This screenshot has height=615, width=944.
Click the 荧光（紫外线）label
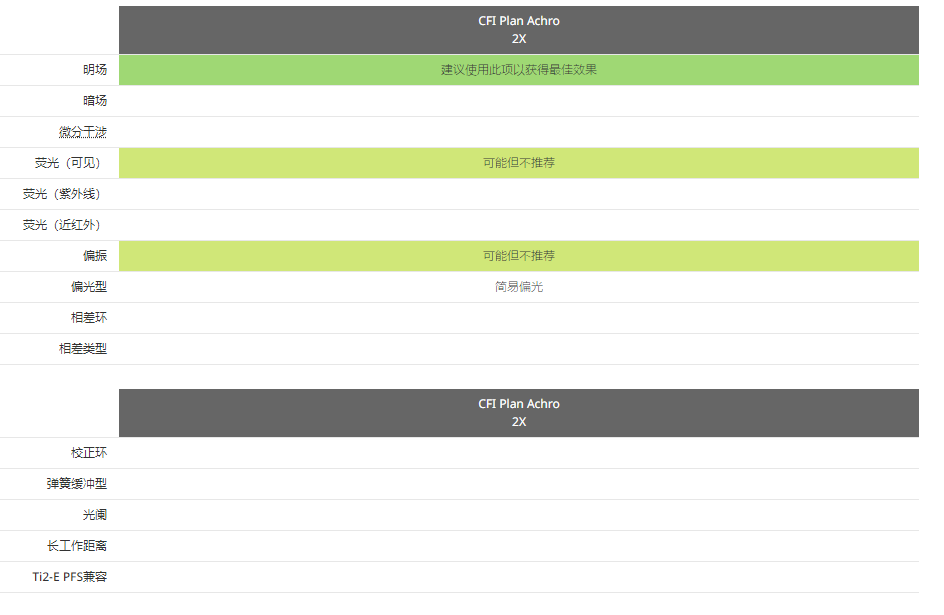click(63, 194)
